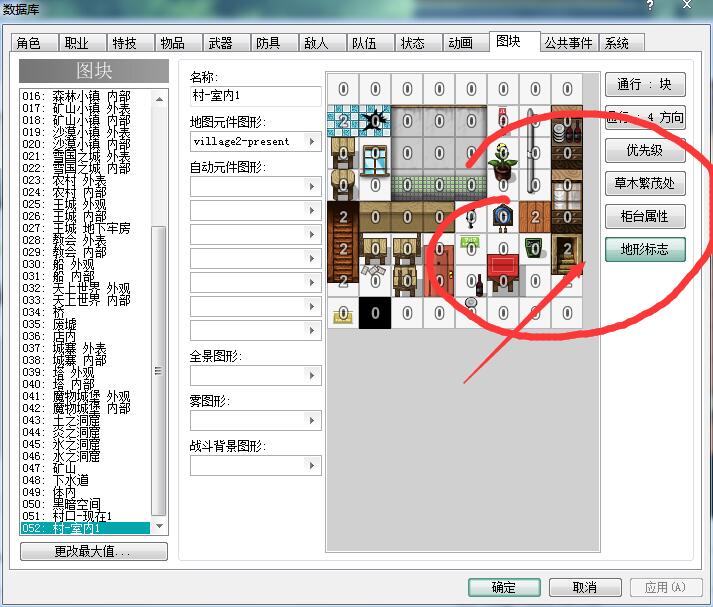
Task: Select list entry 027: 王城 地下牢房
Action: (85, 228)
